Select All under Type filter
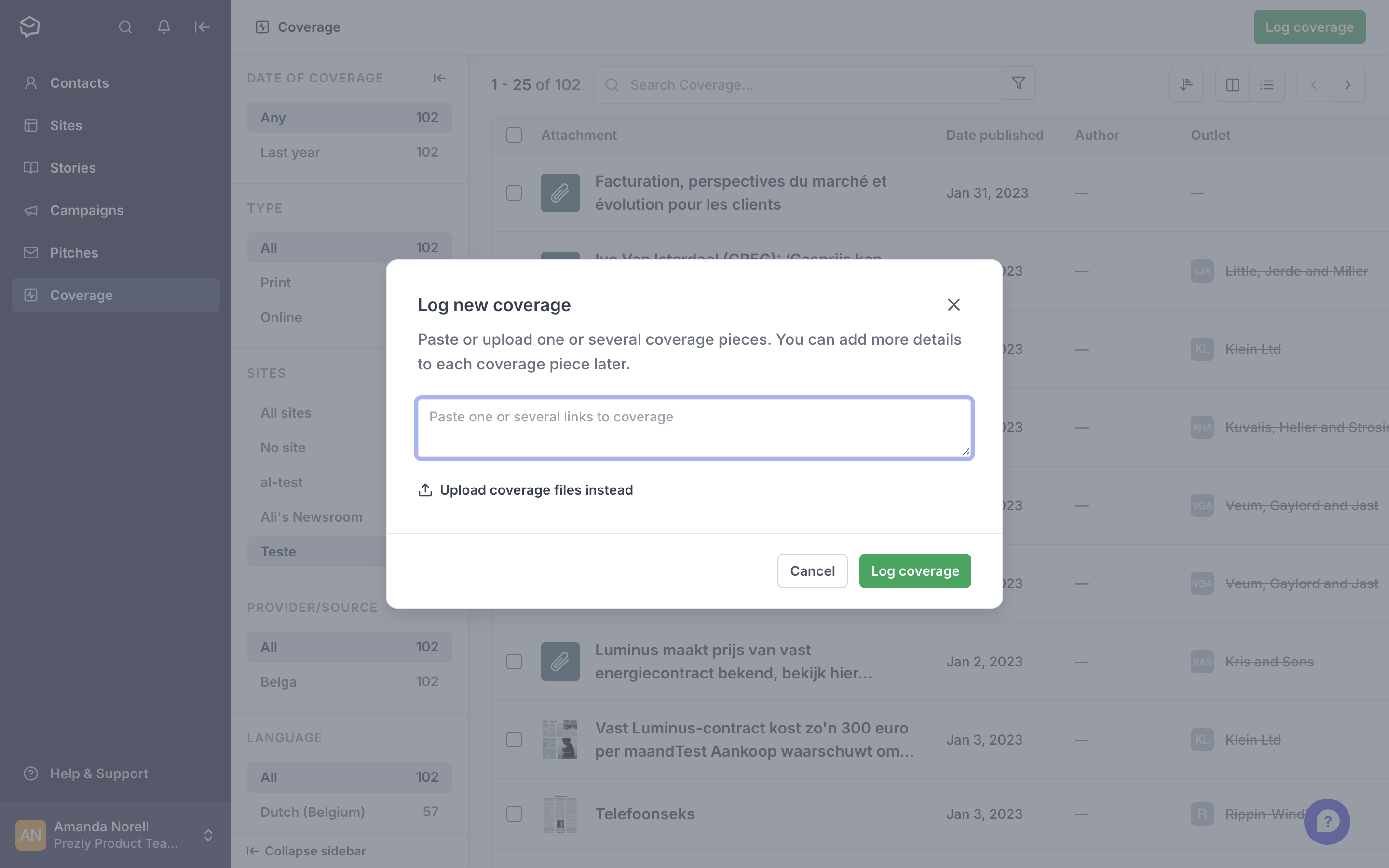The height and width of the screenshot is (868, 1389). (350, 247)
